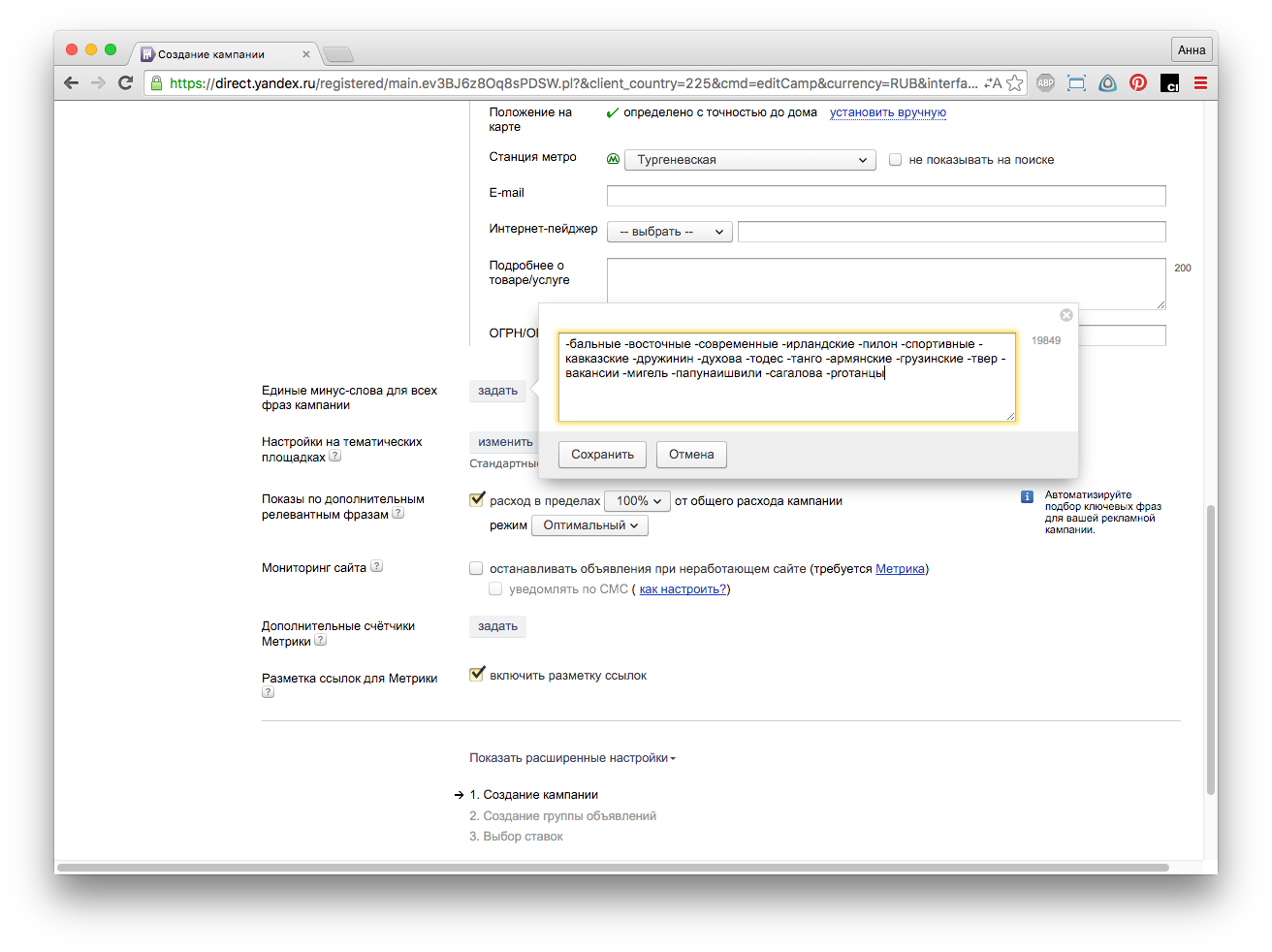The width and height of the screenshot is (1272, 952).
Task: Click the Pinterest extension icon
Action: point(1138,83)
